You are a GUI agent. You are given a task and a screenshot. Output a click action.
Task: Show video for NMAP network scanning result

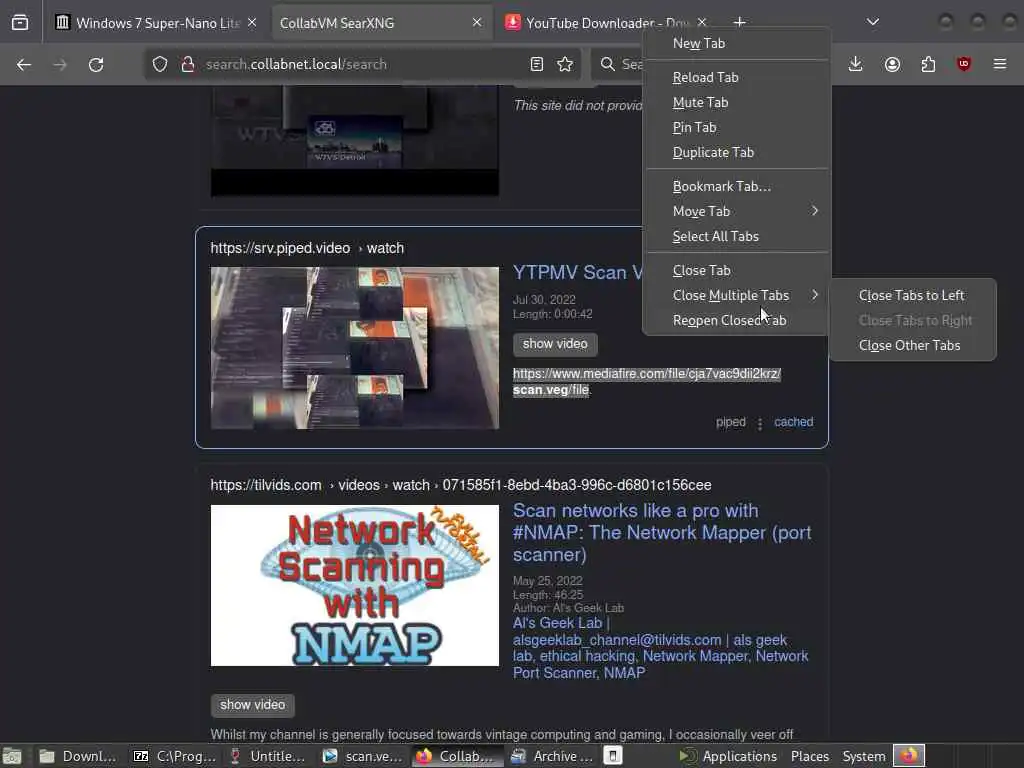(253, 705)
